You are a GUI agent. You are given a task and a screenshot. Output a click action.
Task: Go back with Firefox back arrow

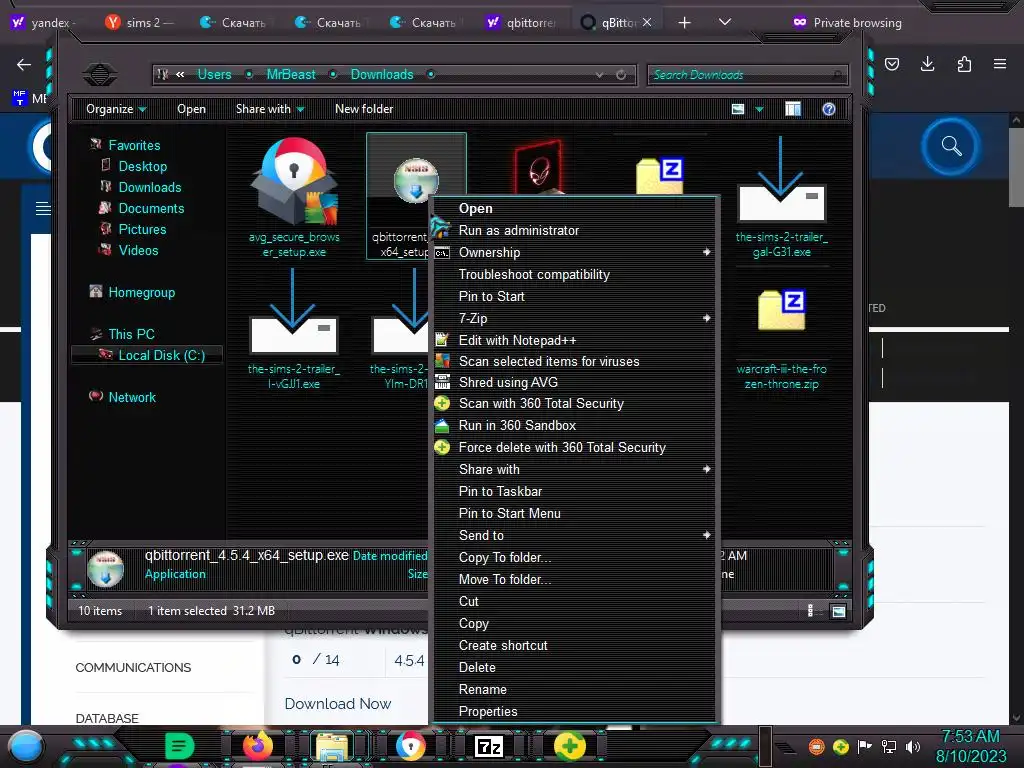pyautogui.click(x=24, y=64)
